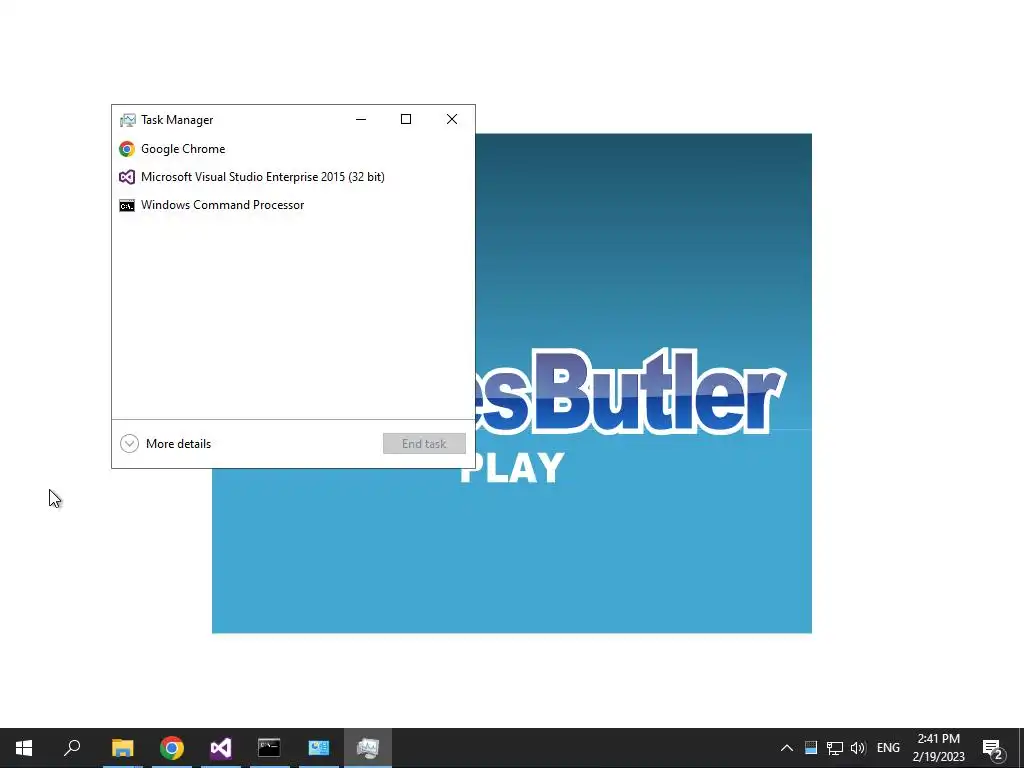
Task: Click ENG language indicator
Action: [x=888, y=748]
